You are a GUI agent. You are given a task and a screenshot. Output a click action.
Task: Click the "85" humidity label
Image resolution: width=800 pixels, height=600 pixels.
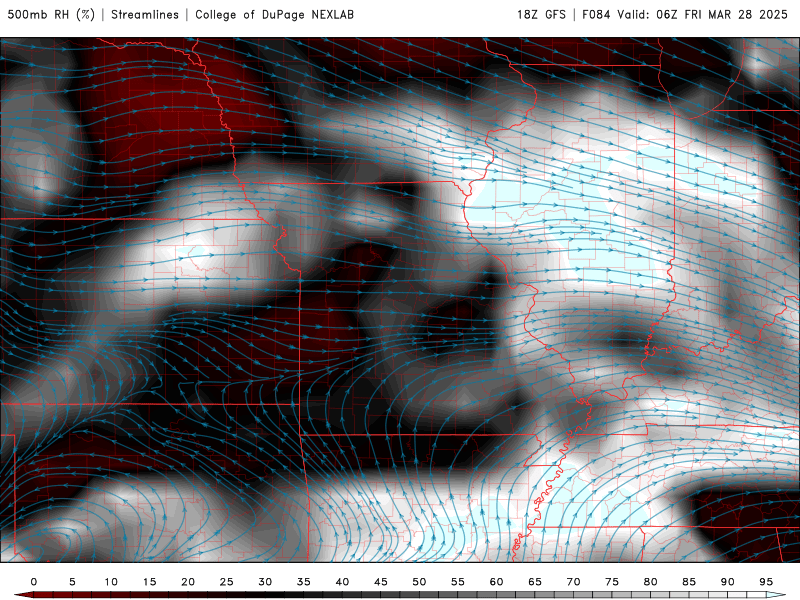[x=689, y=582]
